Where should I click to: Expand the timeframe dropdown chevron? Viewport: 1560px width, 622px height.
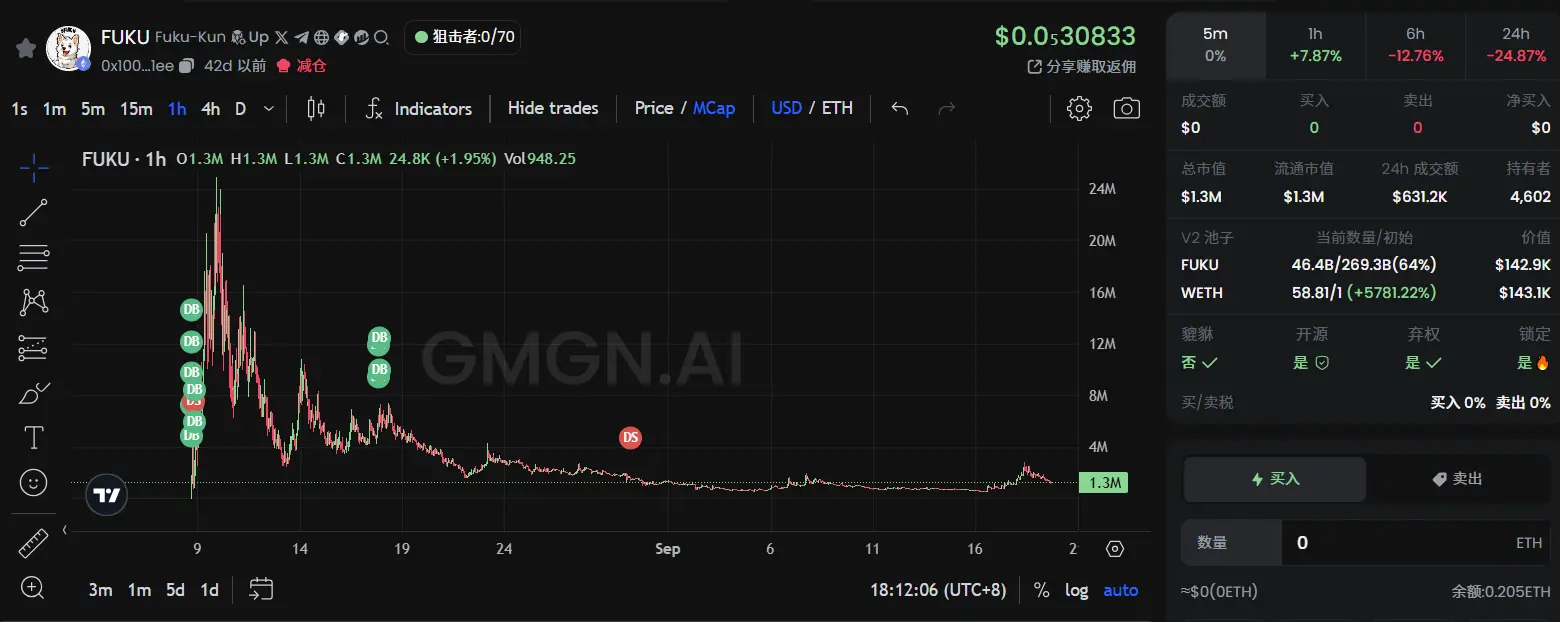(x=268, y=109)
